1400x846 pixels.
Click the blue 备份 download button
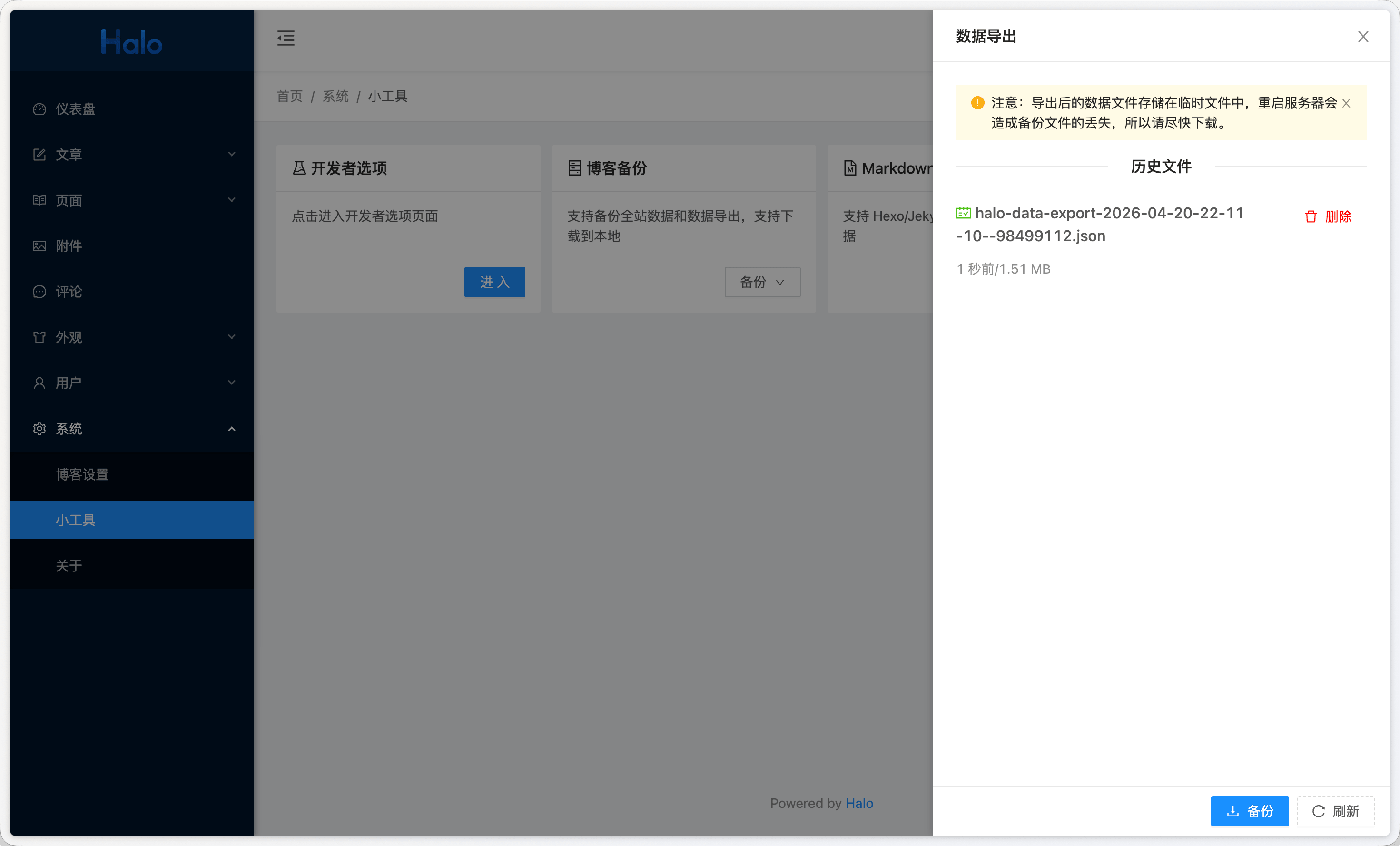[1249, 811]
